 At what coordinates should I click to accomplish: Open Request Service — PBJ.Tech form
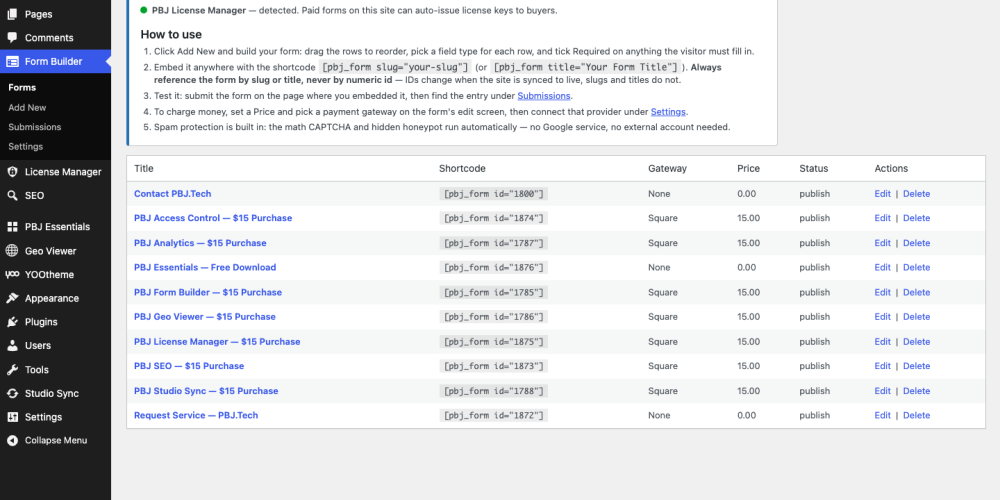pos(196,415)
